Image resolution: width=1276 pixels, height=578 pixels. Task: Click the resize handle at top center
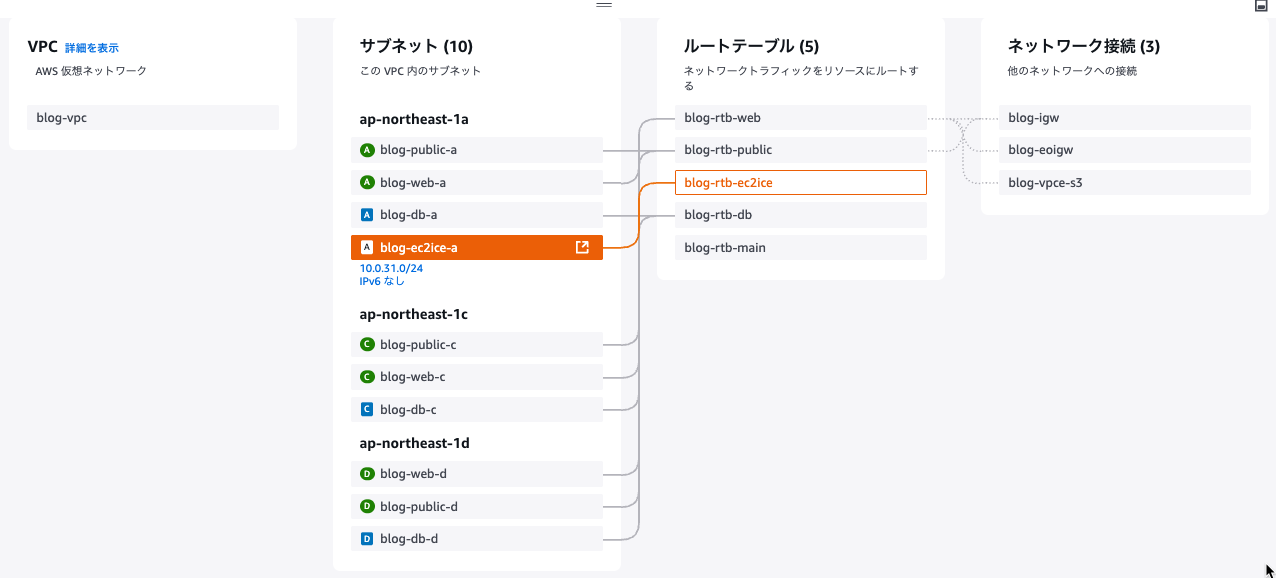(x=604, y=5)
